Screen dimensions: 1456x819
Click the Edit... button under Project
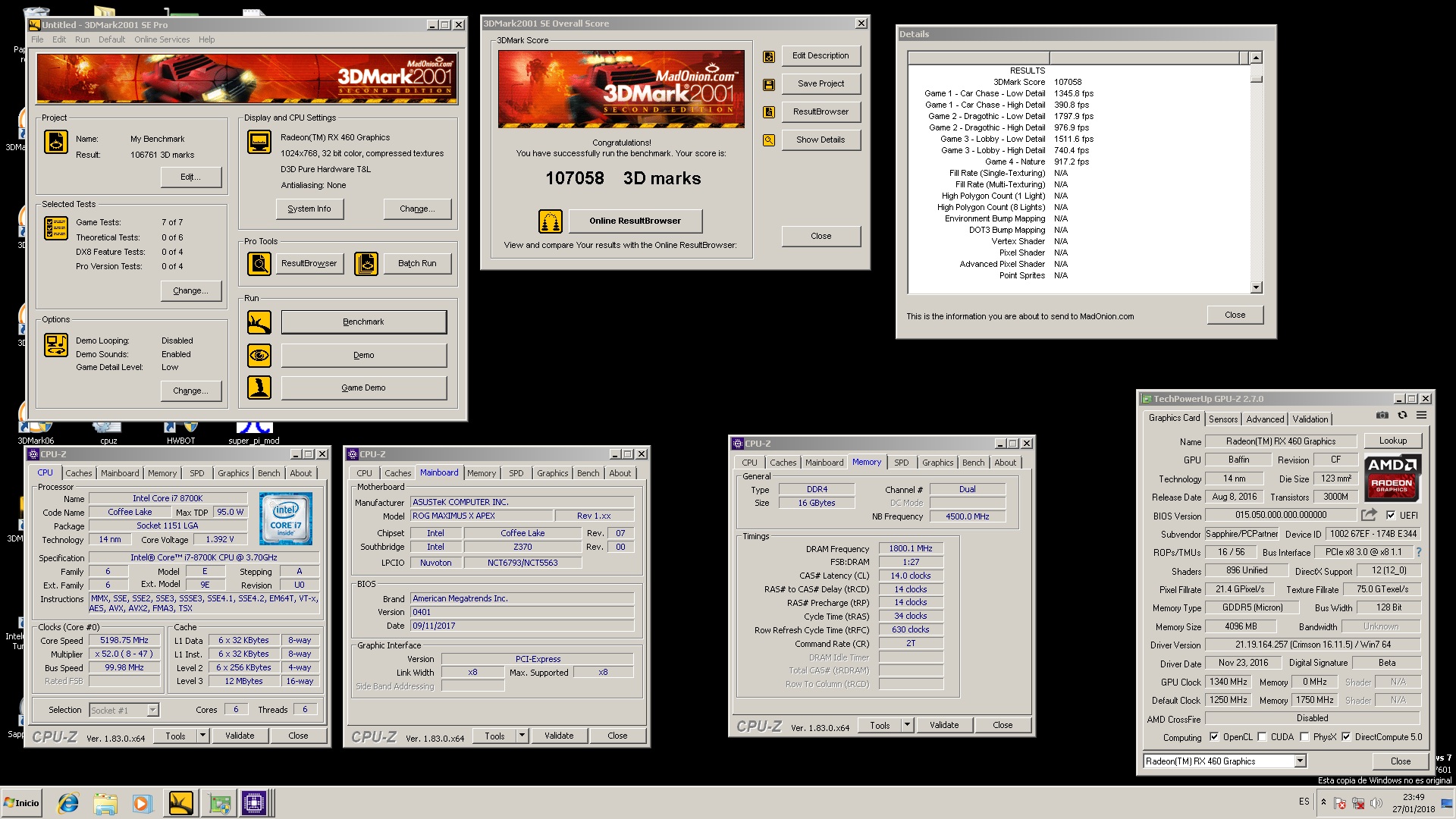pos(190,177)
